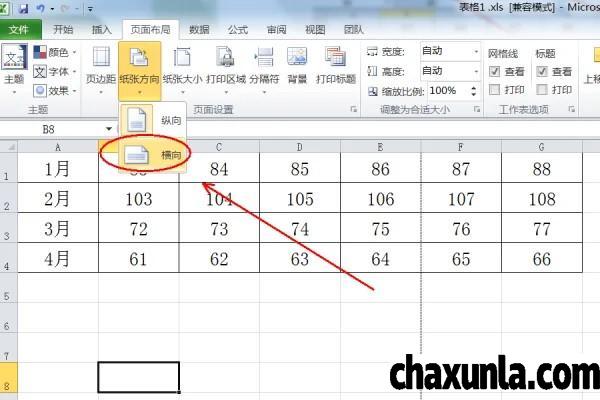
Task: Click the 宽度 width icon
Action: point(372,51)
